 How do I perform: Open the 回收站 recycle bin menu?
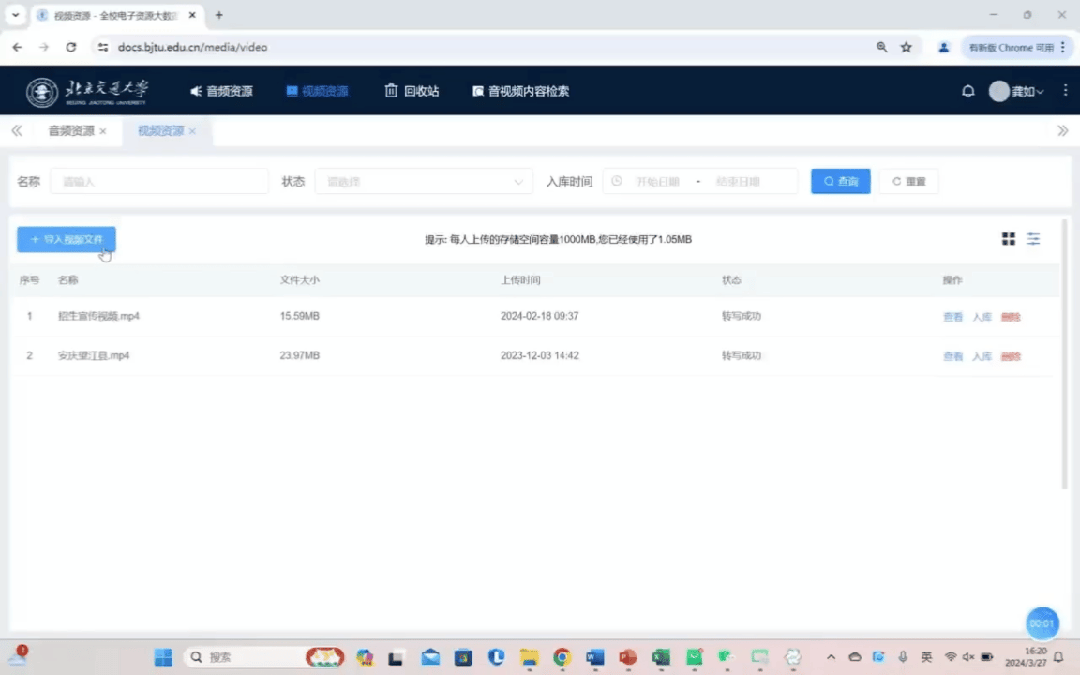pos(412,91)
